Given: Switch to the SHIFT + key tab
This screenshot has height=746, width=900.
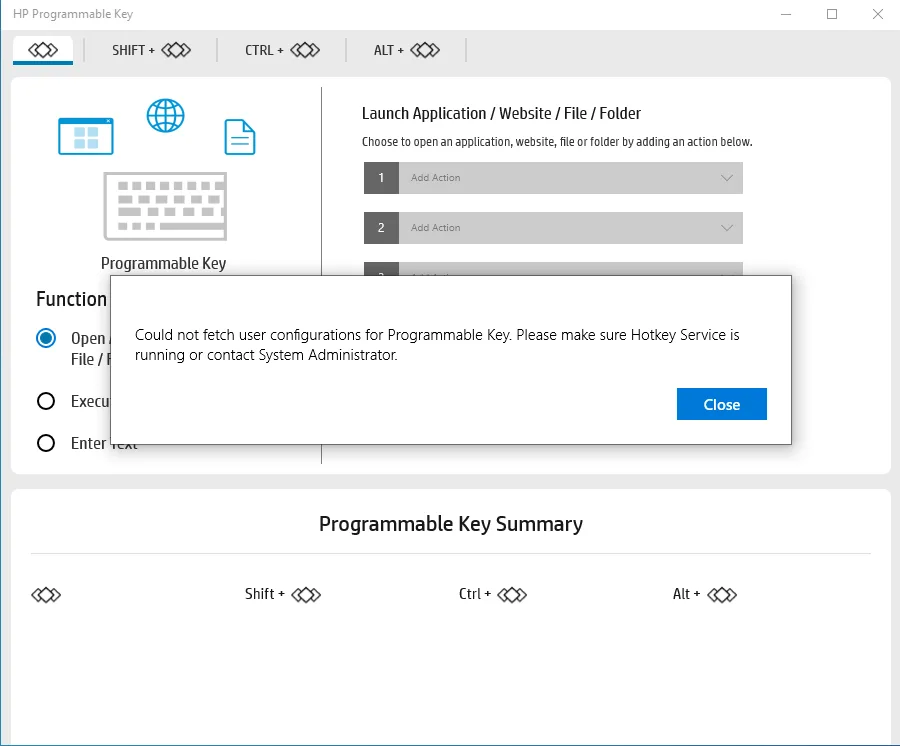Looking at the screenshot, I should [x=151, y=50].
